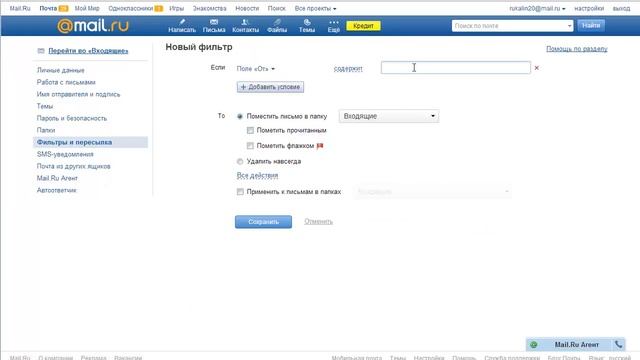Go to Перейти во «Входящие» link
Viewport: 640px width, 360px height.
pos(88,51)
